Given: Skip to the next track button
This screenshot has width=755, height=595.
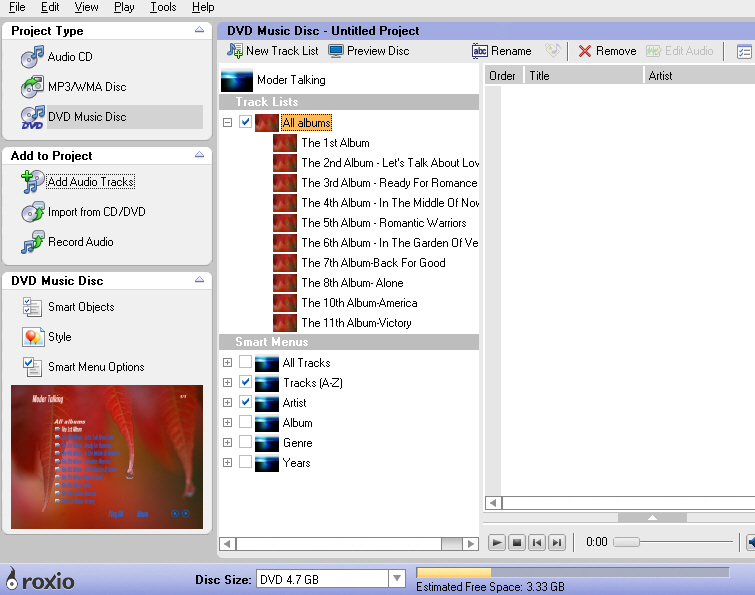Looking at the screenshot, I should pos(557,543).
